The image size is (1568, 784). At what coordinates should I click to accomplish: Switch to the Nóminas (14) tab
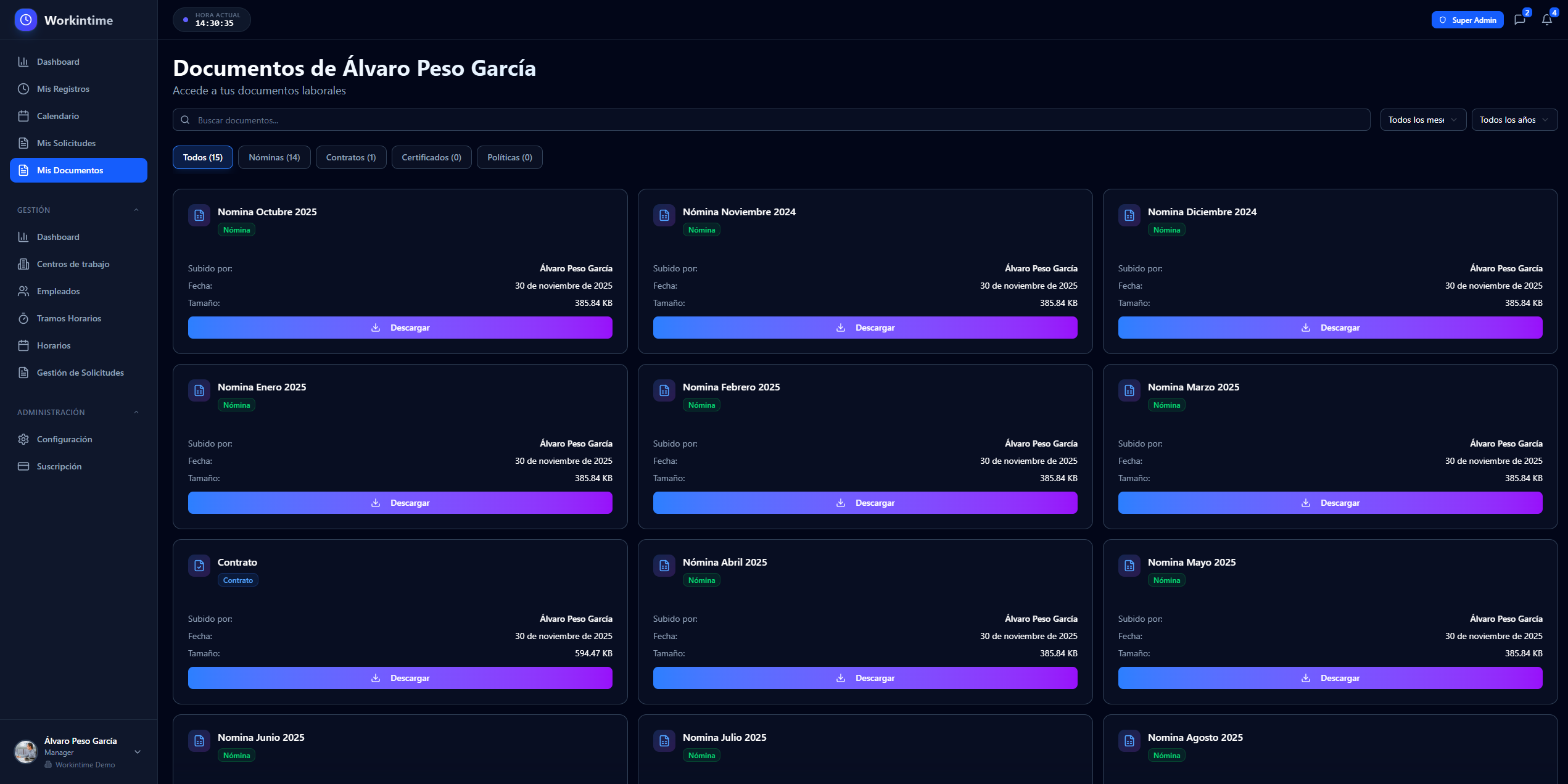[274, 157]
